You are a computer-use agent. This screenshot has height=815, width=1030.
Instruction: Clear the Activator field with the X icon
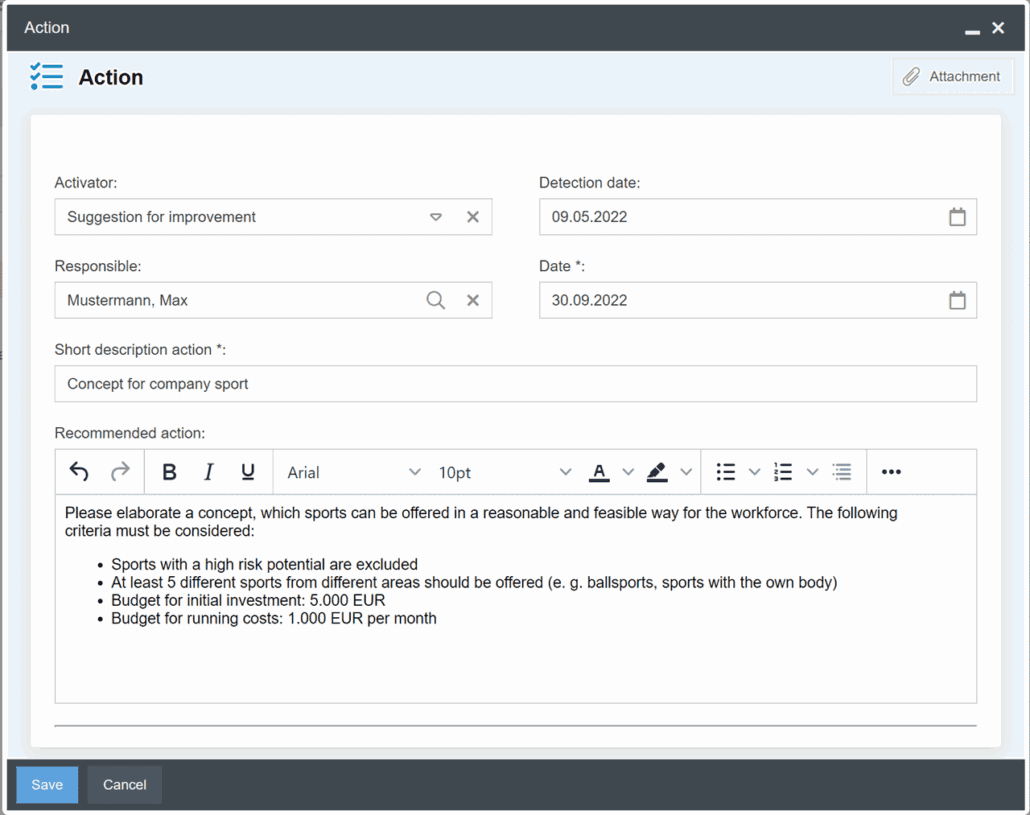(x=472, y=217)
